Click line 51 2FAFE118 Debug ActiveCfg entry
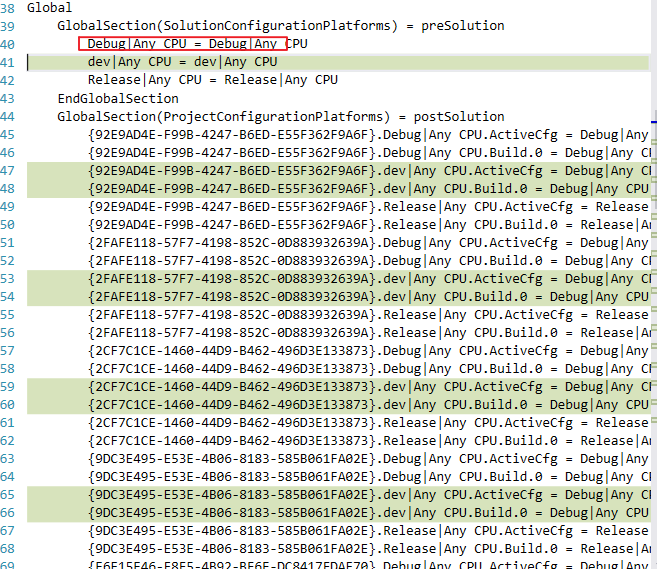This screenshot has width=659, height=575. pos(369,243)
